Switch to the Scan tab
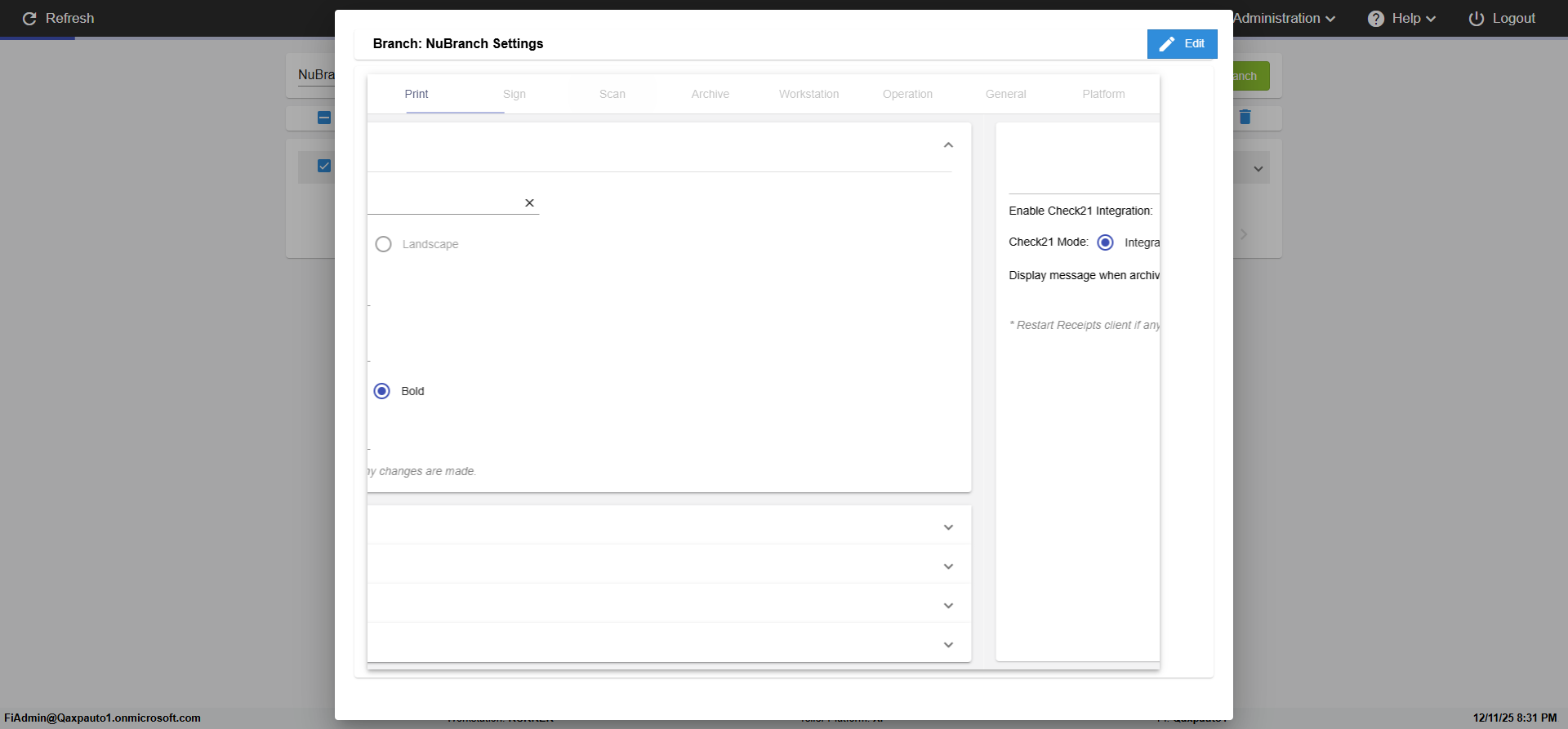This screenshot has width=1568, height=729. 612,95
